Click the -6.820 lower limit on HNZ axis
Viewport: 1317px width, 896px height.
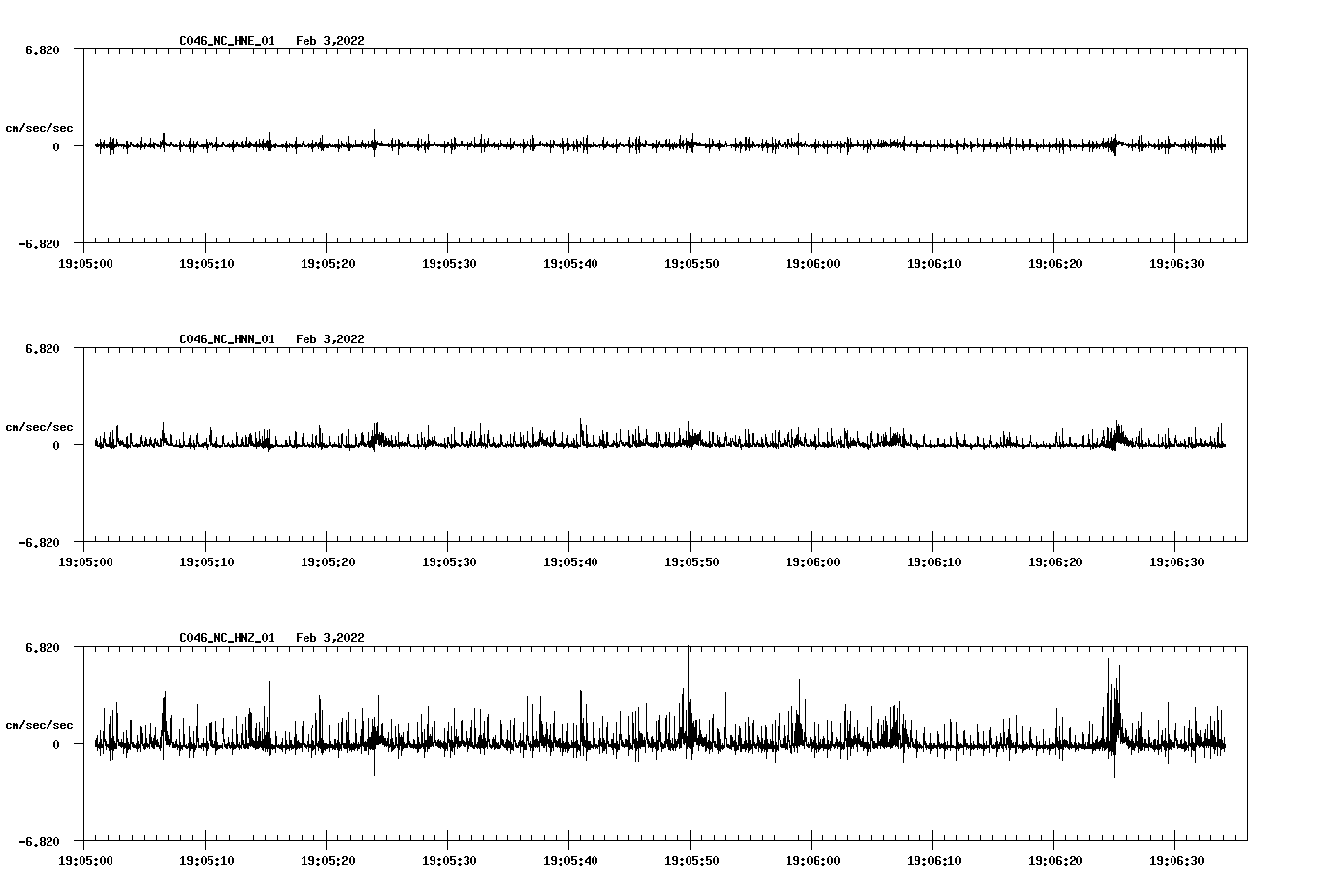point(39,841)
